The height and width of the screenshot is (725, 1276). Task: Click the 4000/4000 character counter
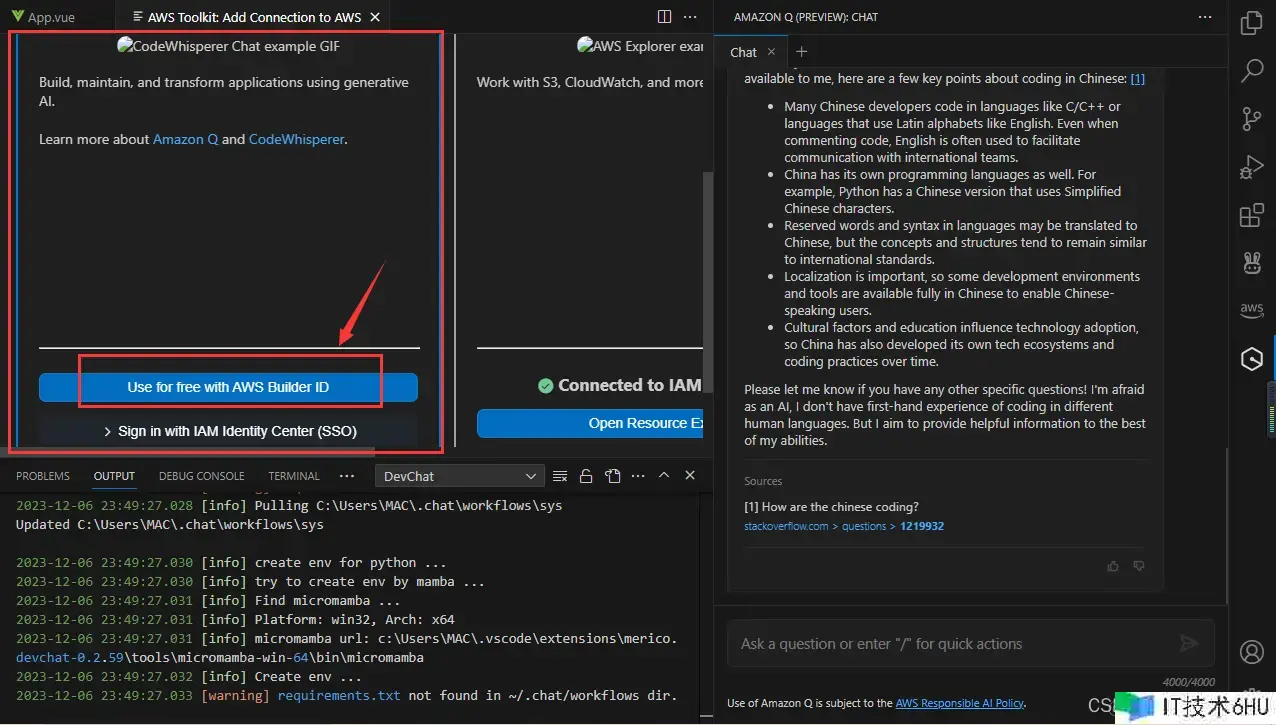point(1188,682)
